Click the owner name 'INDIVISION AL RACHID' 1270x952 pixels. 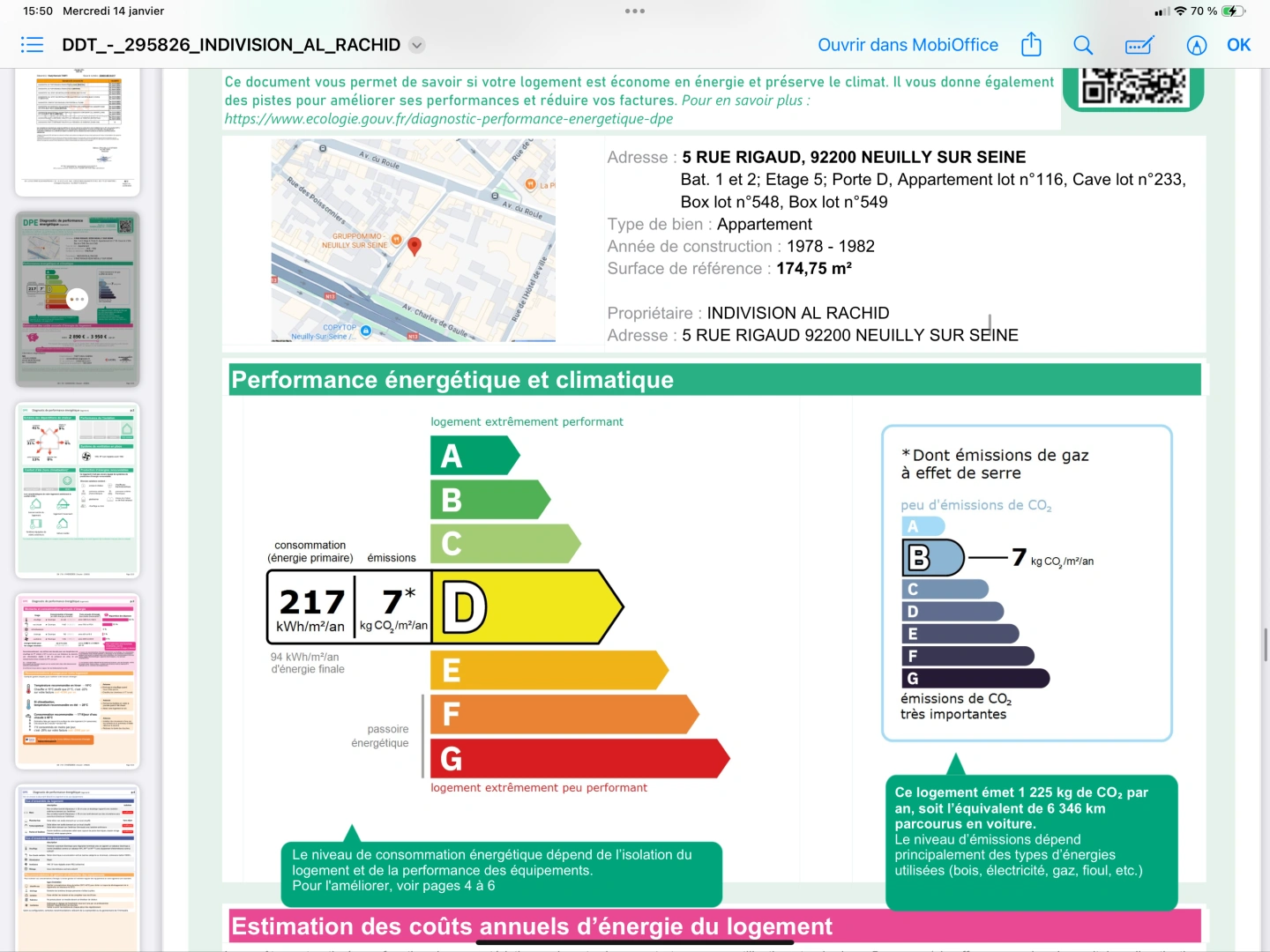[x=798, y=313]
